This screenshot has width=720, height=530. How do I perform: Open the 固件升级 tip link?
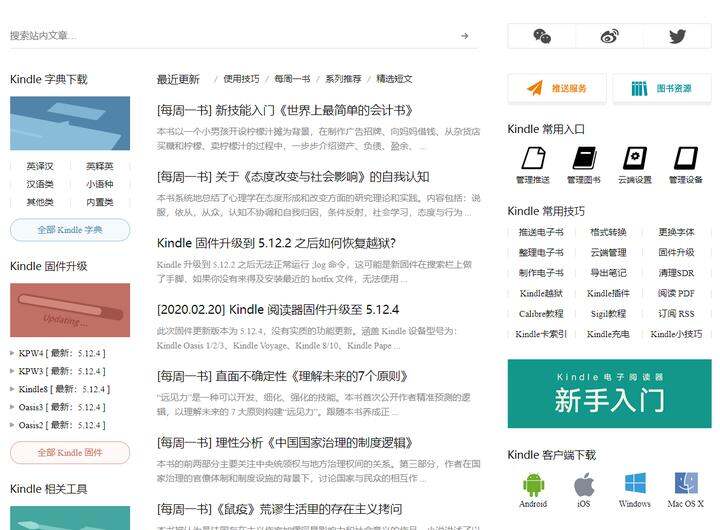click(676, 252)
